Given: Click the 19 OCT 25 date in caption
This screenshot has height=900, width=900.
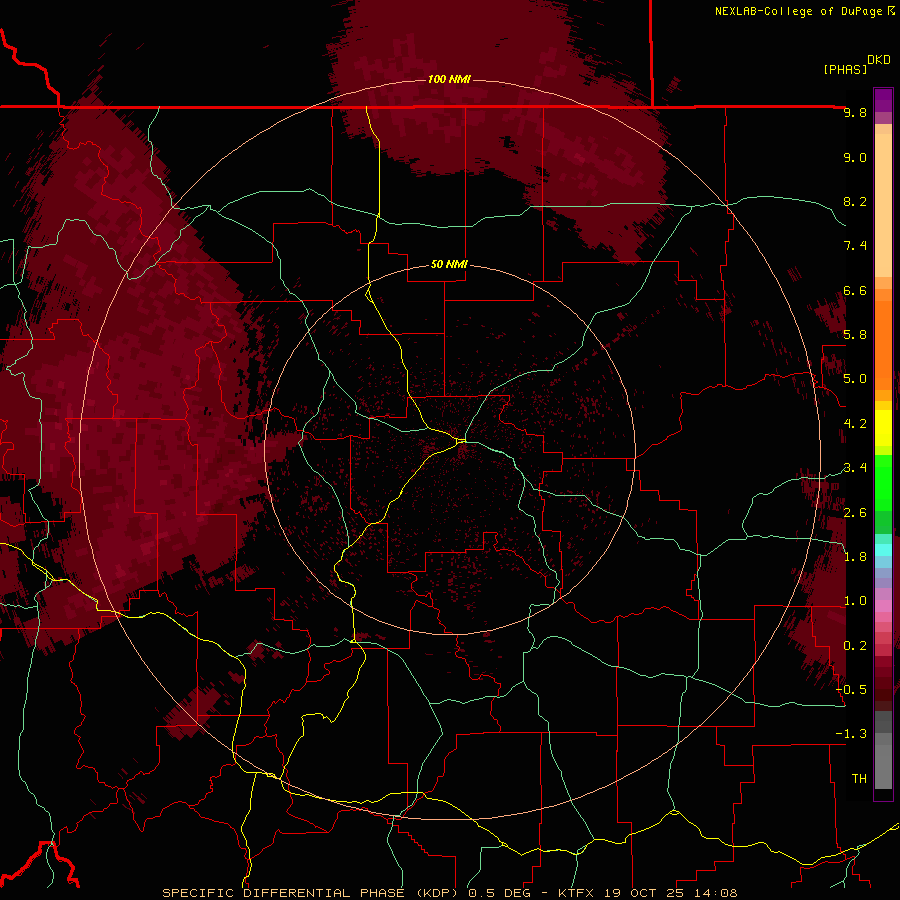Looking at the screenshot, I should point(642,893).
